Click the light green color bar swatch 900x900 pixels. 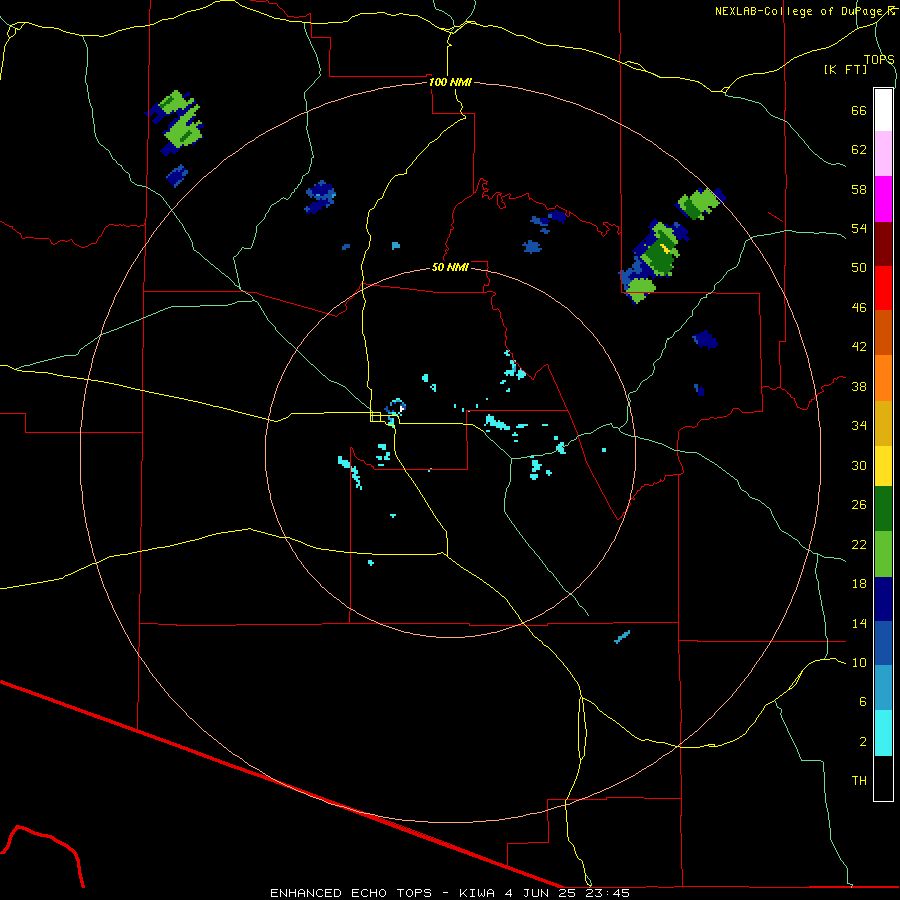pos(883,554)
